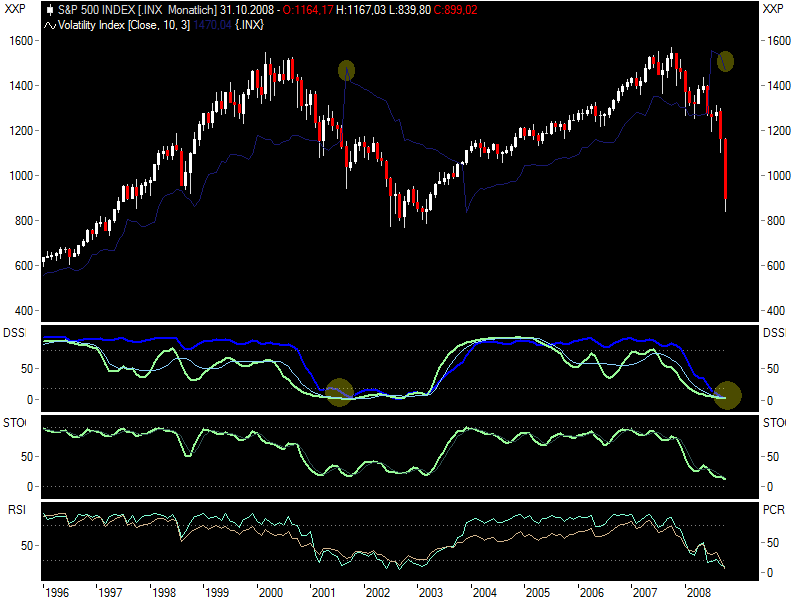Click the date 31.10.2008 in the header

(247, 10)
